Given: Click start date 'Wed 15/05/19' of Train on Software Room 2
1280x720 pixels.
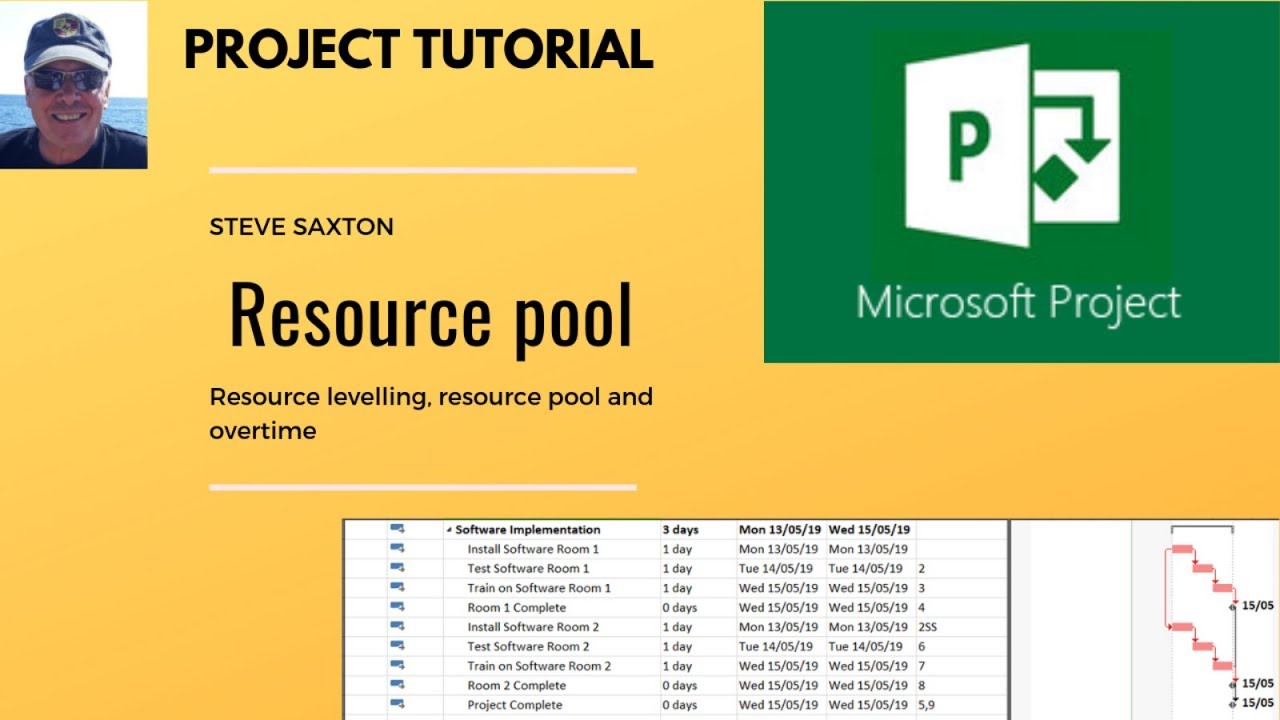Looking at the screenshot, I should [778, 666].
